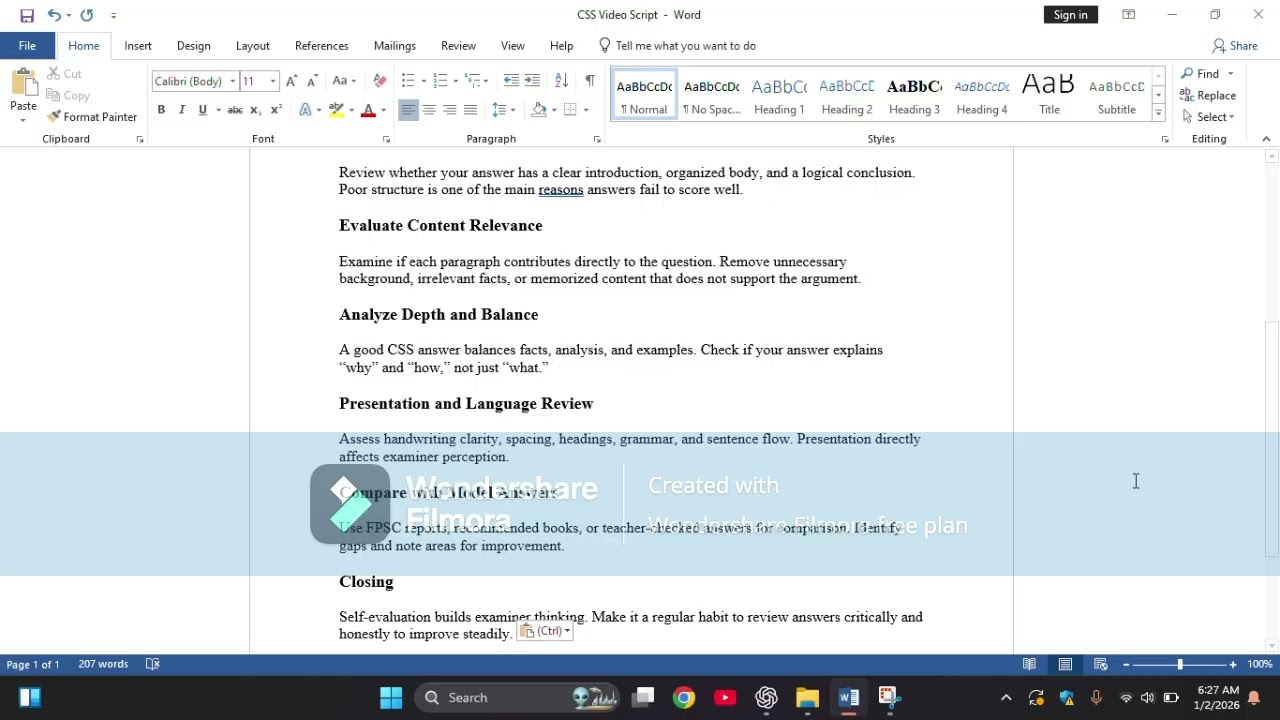
Task: Switch to Read Mode view
Action: pyautogui.click(x=1029, y=664)
